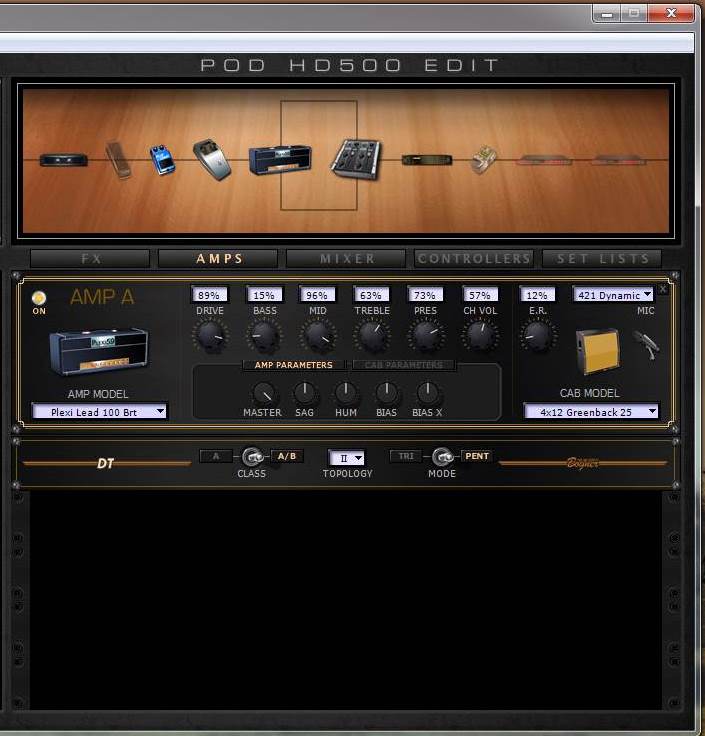The height and width of the screenshot is (736, 705).
Task: Select the Plexi amp head in chain
Action: (280, 160)
